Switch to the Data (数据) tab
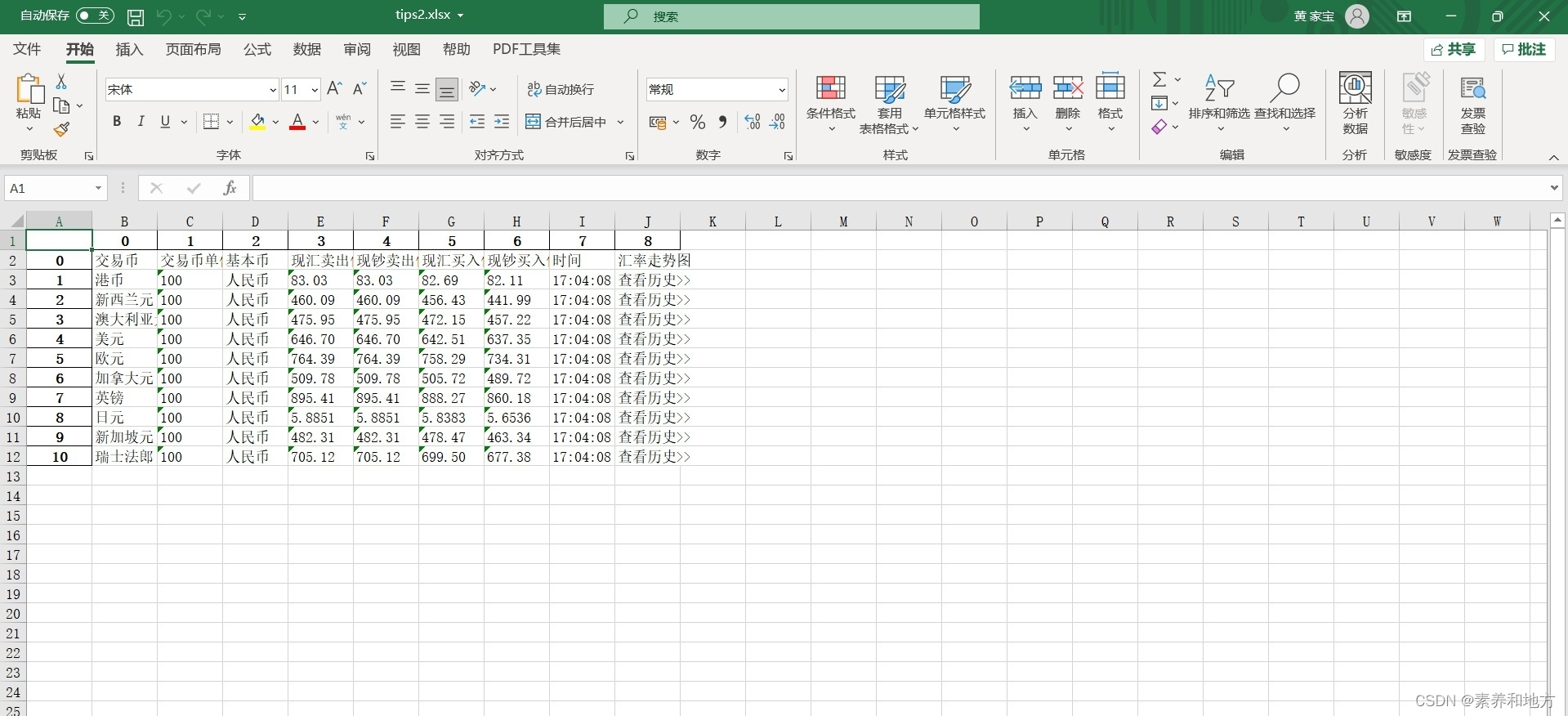This screenshot has height=716, width=1568. pyautogui.click(x=306, y=49)
